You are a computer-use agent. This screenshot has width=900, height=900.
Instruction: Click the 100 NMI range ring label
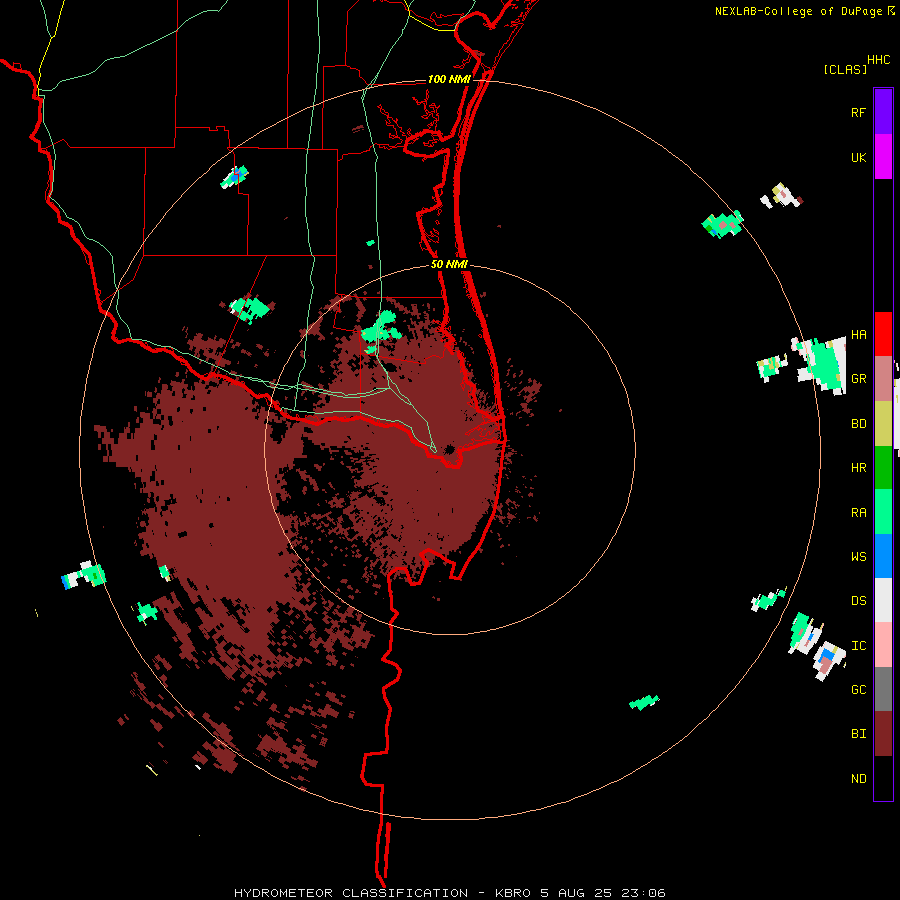[x=449, y=79]
